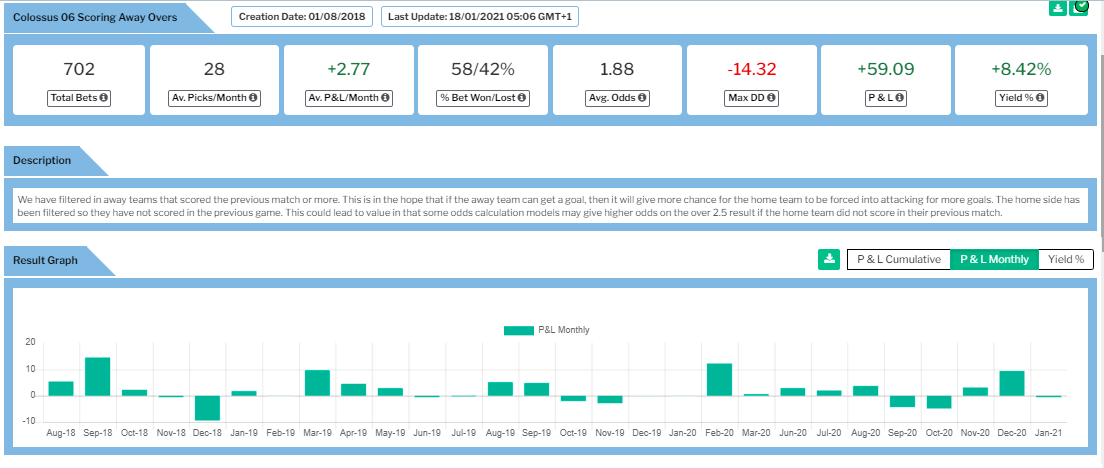Select the P & L Monthly view
This screenshot has width=1104, height=468.
point(994,260)
